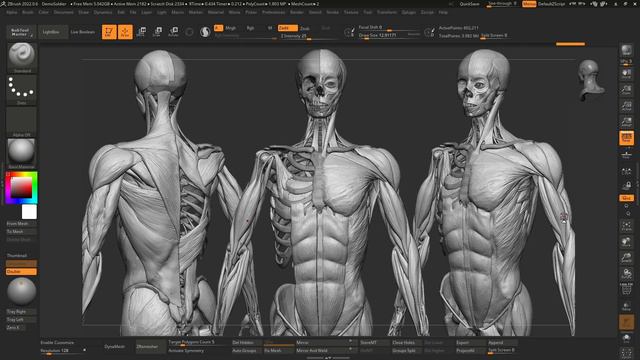
Task: Expand the bottom tray divider arrows
Action: coord(328,358)
